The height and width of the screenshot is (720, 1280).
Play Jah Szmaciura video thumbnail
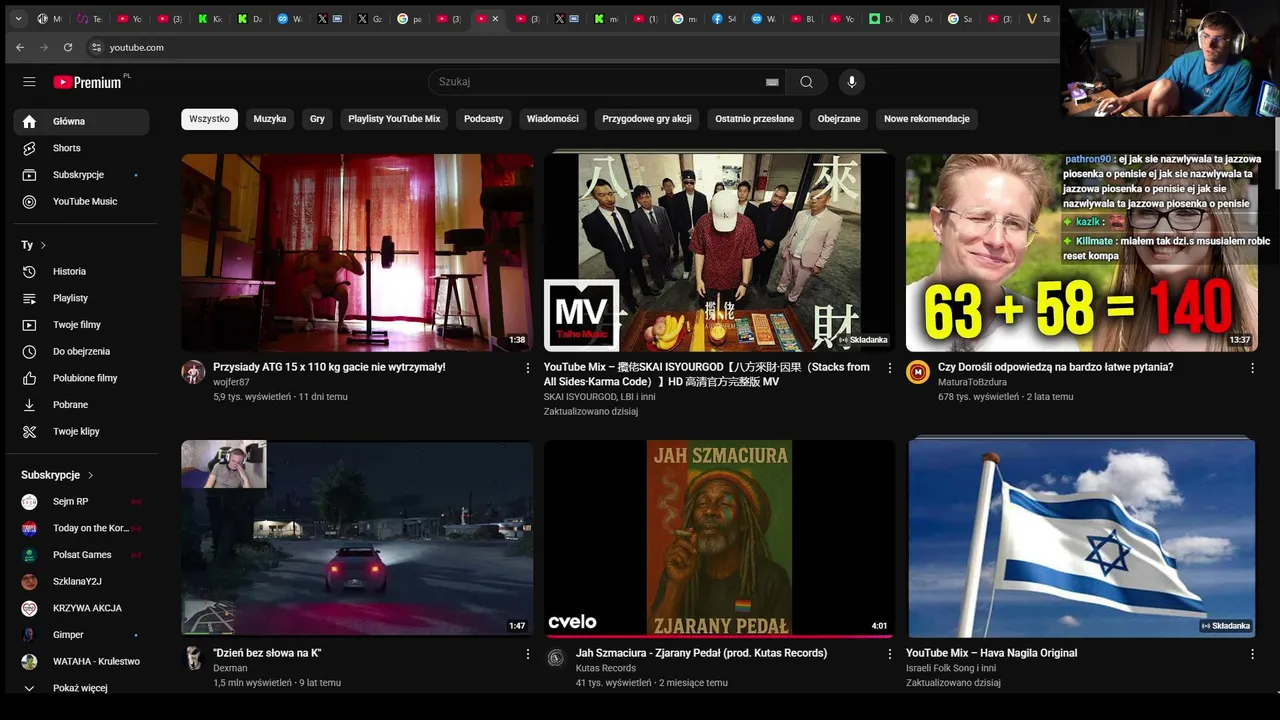[x=719, y=538]
